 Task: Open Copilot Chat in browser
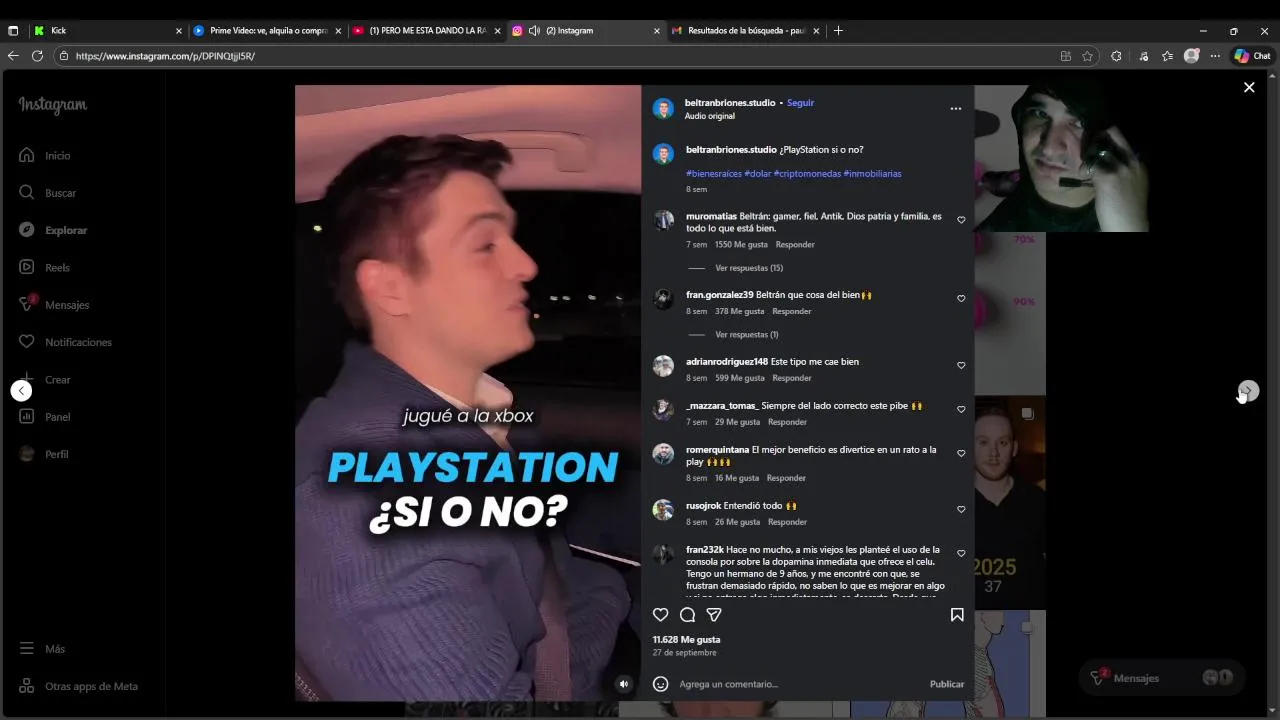click(x=1253, y=56)
